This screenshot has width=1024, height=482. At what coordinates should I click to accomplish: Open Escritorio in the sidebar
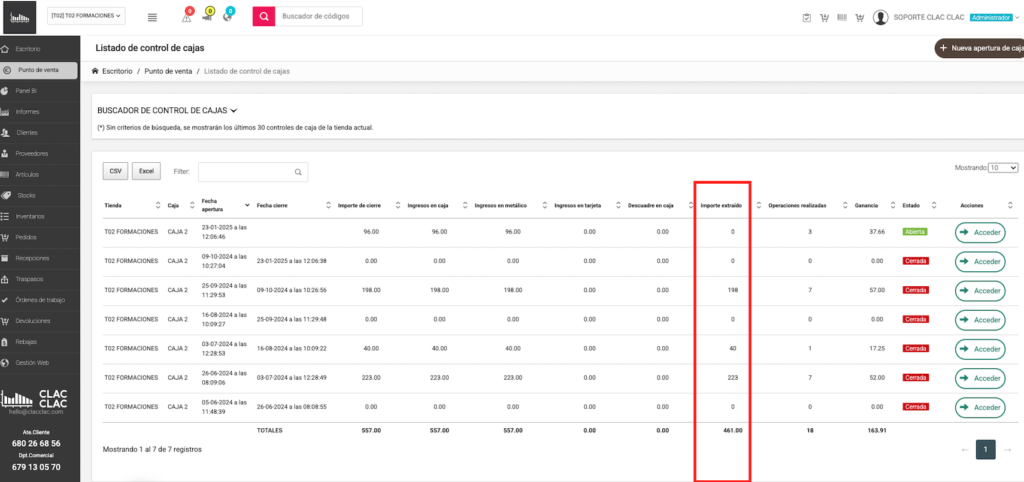click(39, 49)
